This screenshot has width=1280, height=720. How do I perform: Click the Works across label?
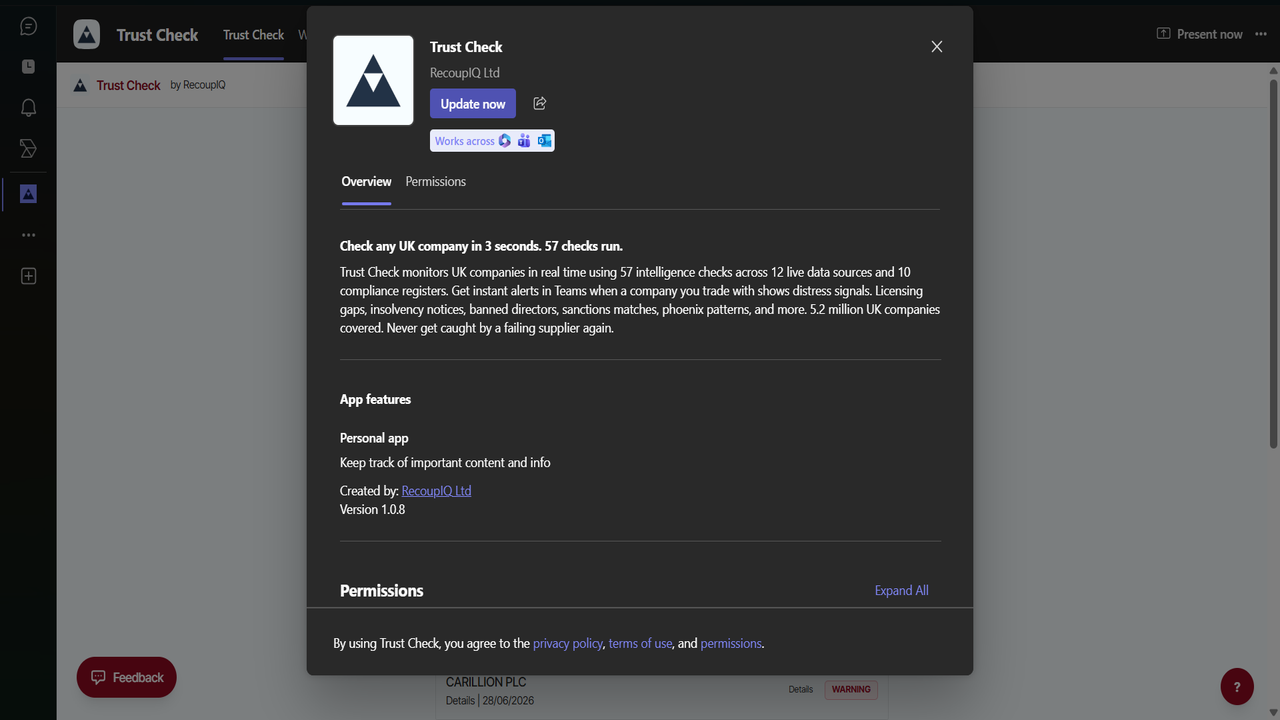(x=464, y=141)
